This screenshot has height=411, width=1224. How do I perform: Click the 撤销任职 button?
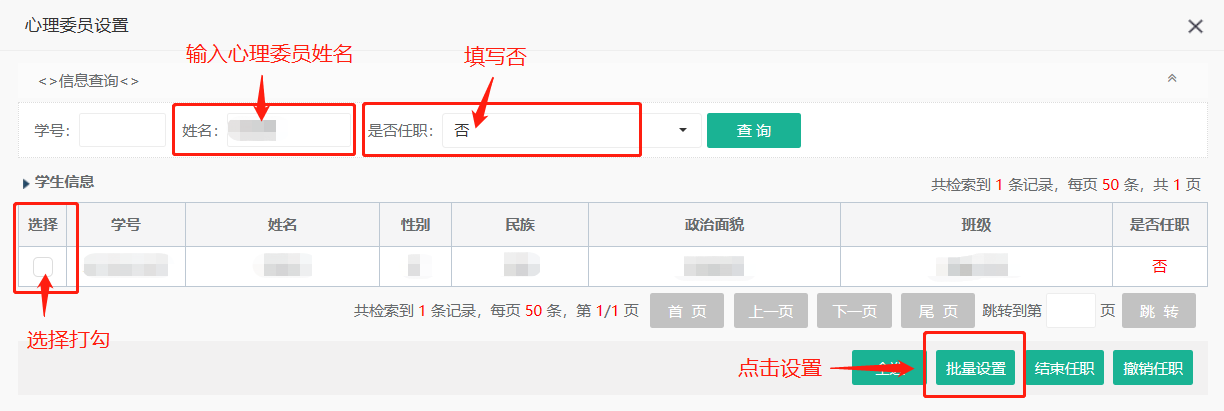click(x=1152, y=368)
